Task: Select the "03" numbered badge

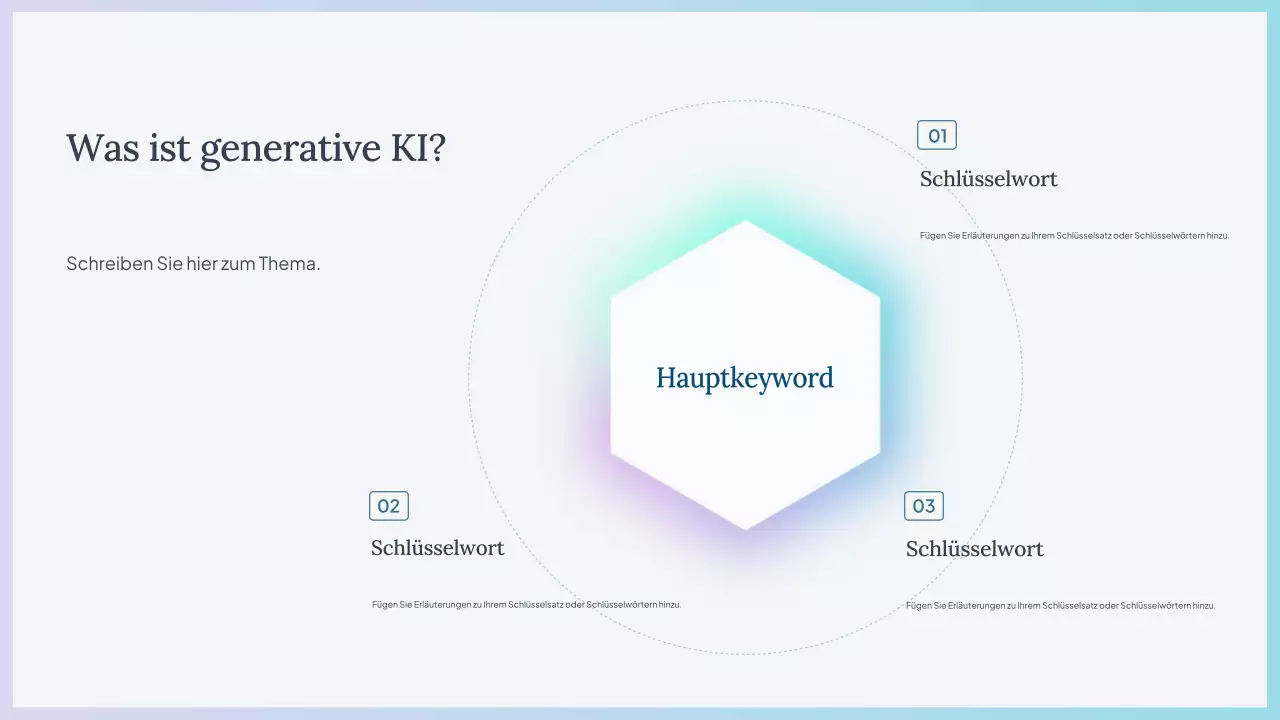Action: (923, 506)
